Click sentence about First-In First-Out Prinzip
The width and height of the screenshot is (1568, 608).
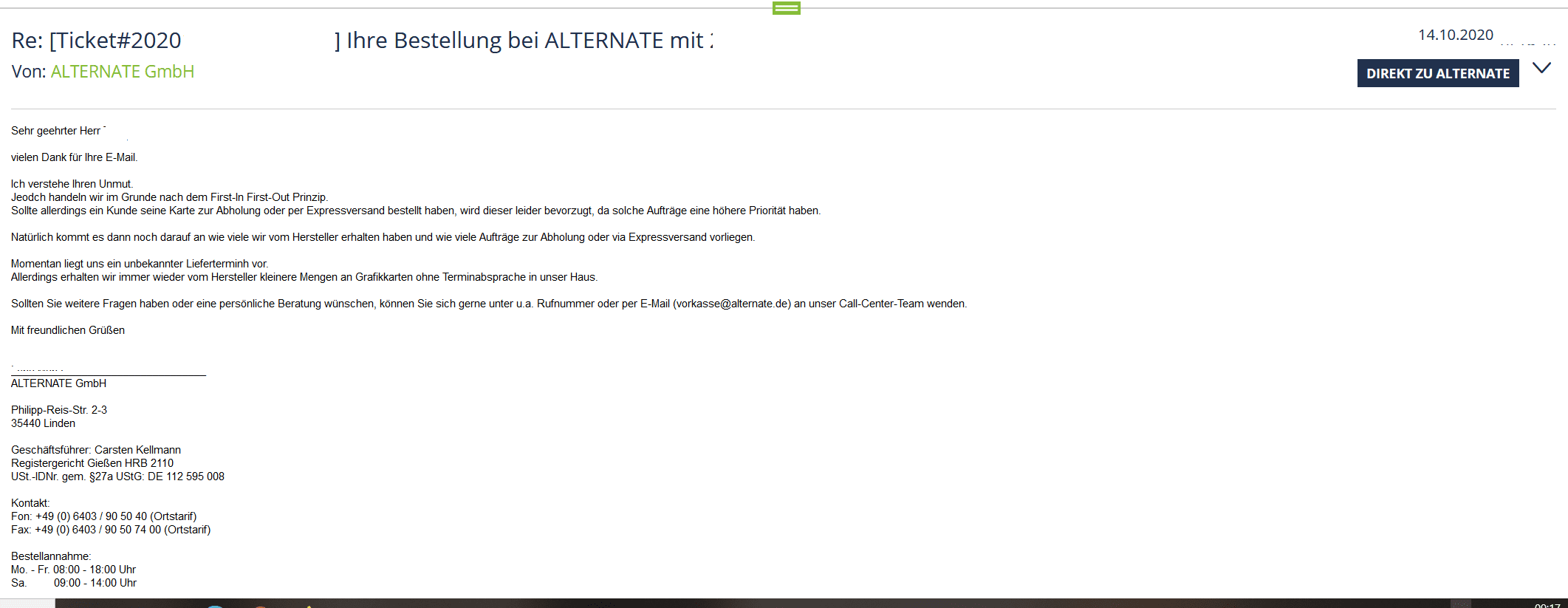pos(170,197)
